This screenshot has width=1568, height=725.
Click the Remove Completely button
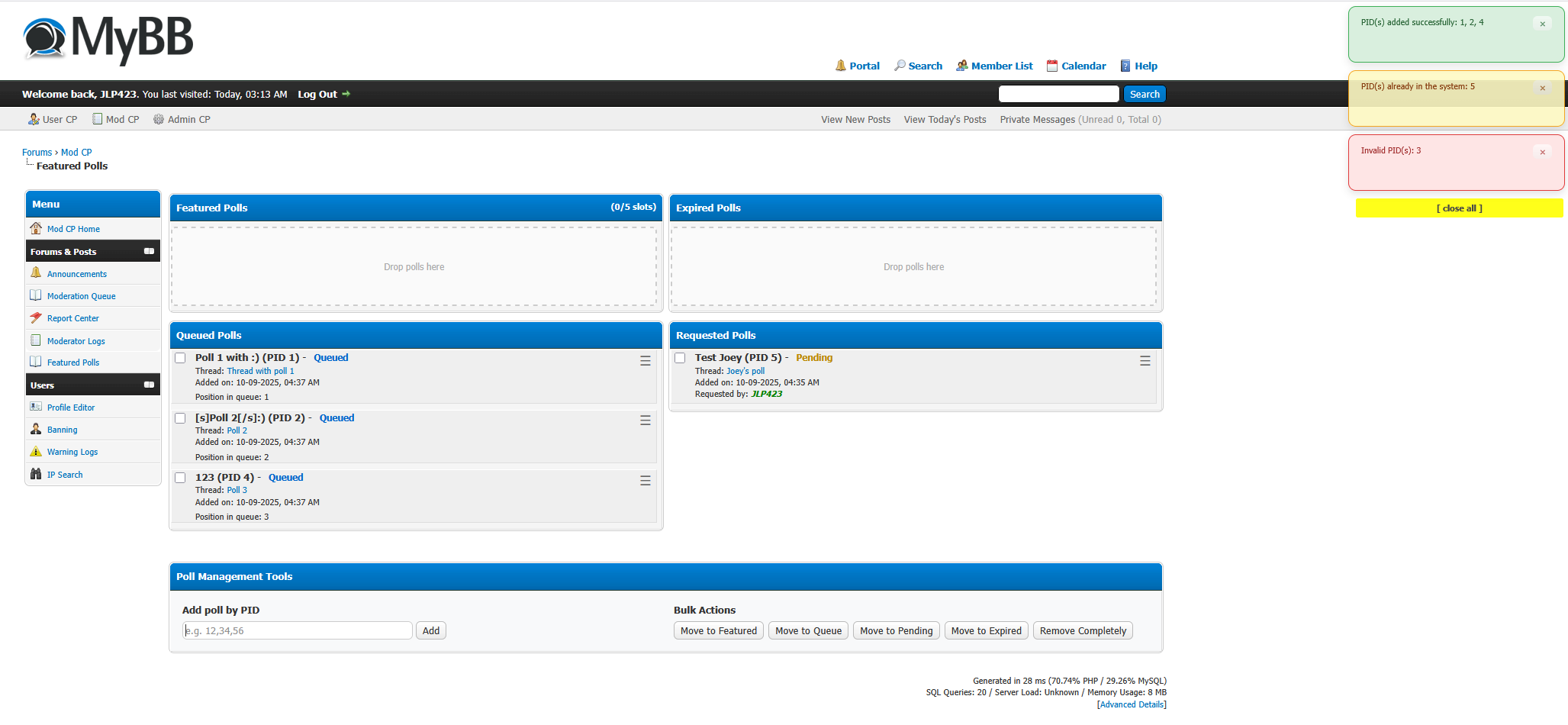click(1082, 630)
